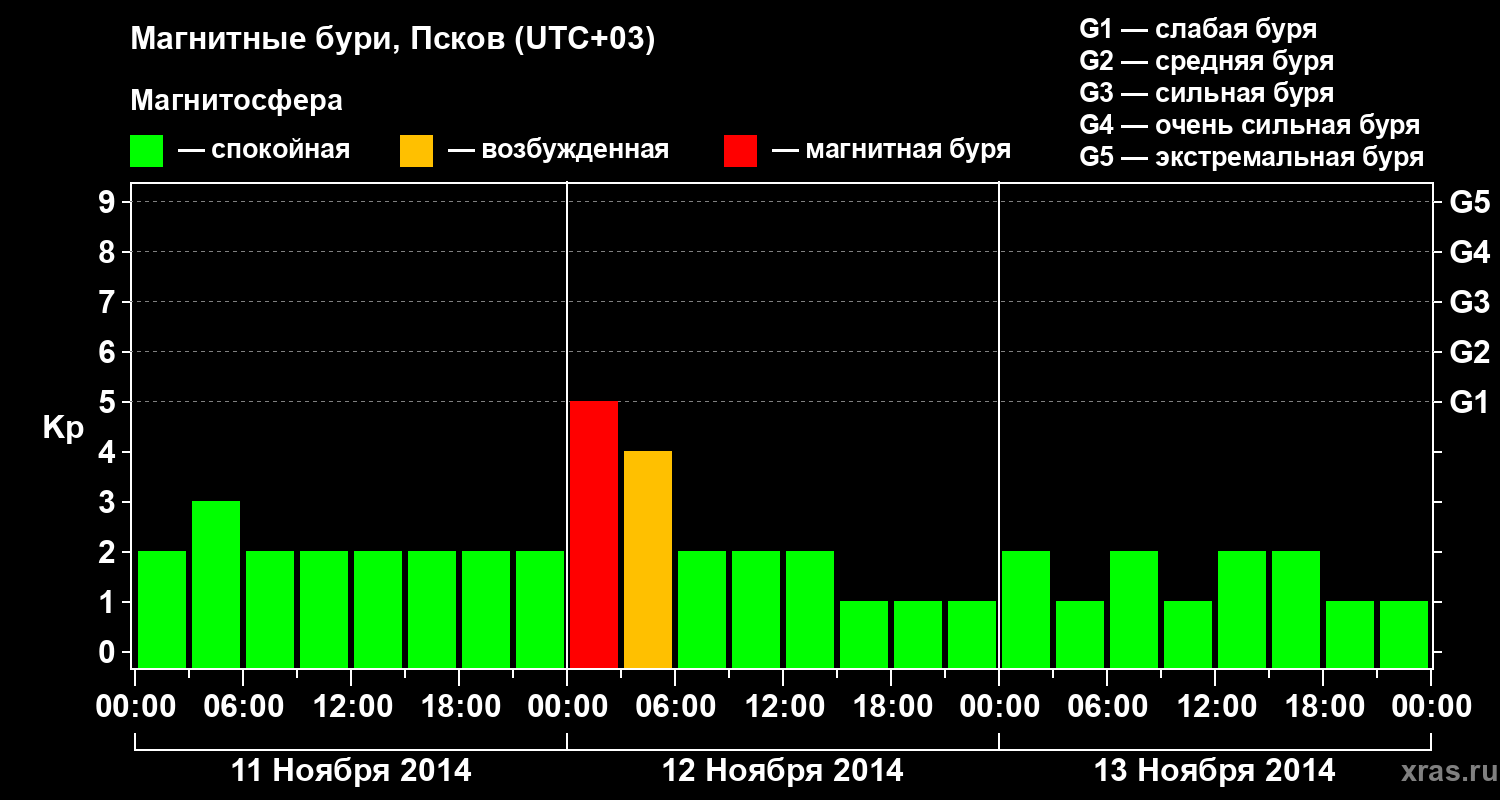This screenshot has height=800, width=1500.
Task: Click the 'G1' right axis label
Action: [x=1469, y=402]
